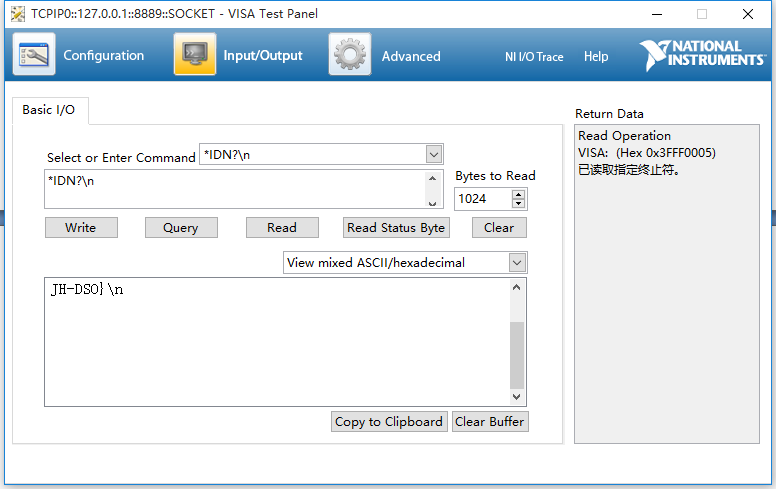Click Read Status Byte button
The height and width of the screenshot is (489, 776).
396,228
